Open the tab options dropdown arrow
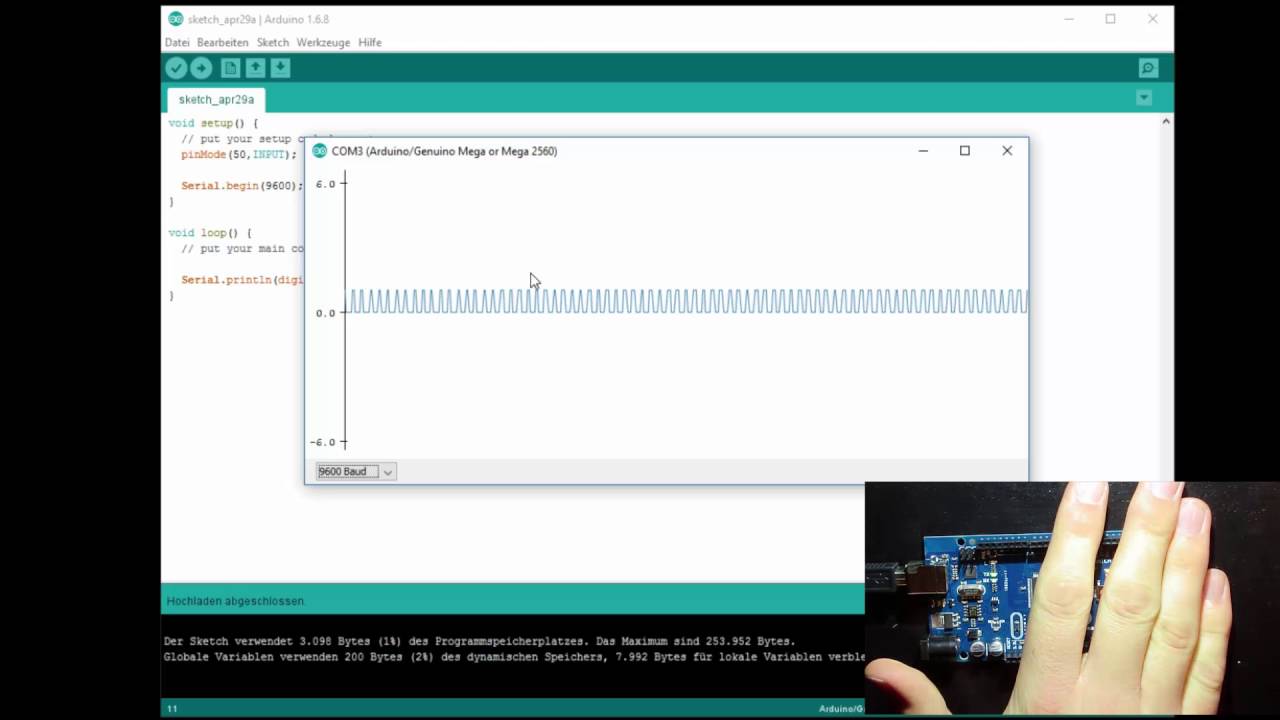Image resolution: width=1280 pixels, height=720 pixels. pyautogui.click(x=1144, y=98)
